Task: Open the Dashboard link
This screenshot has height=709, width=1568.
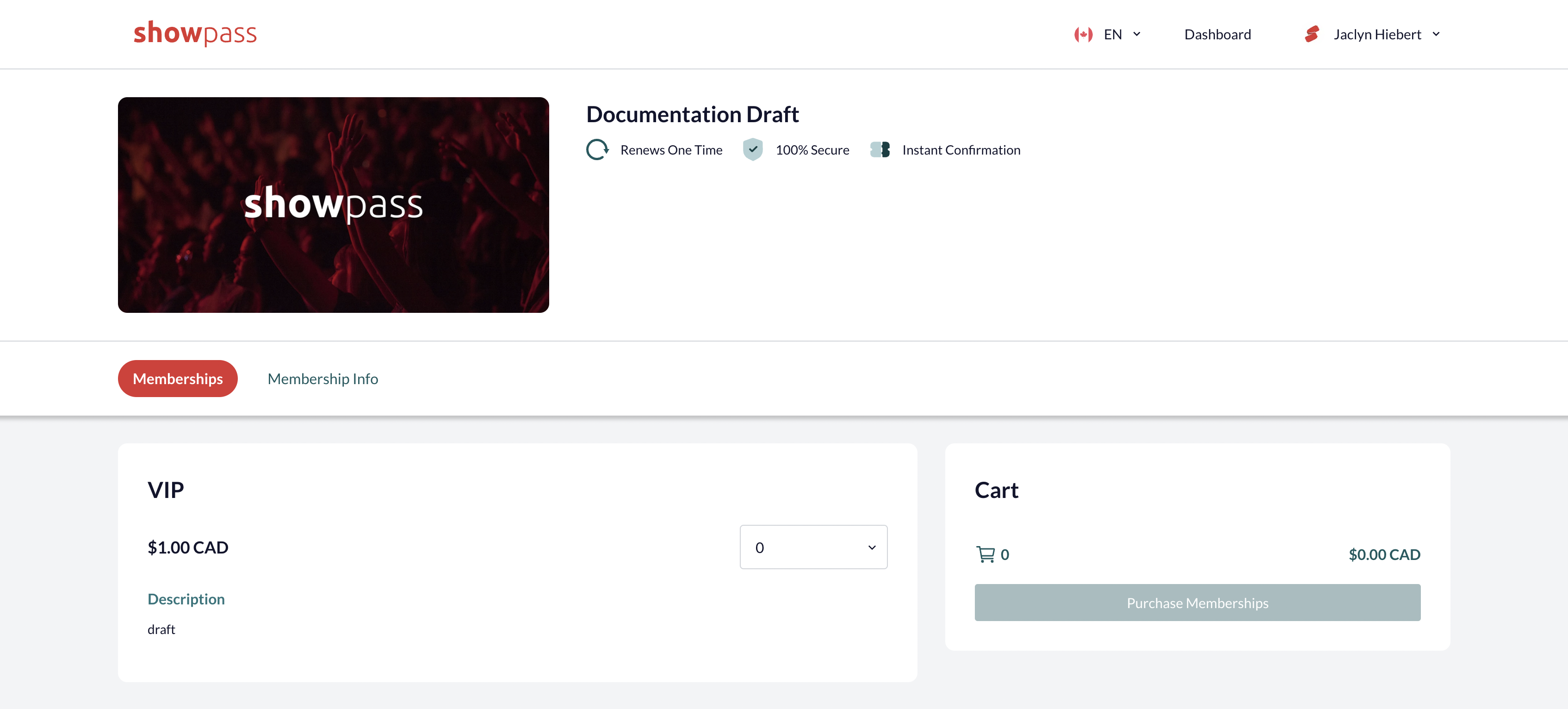Action: click(x=1217, y=35)
